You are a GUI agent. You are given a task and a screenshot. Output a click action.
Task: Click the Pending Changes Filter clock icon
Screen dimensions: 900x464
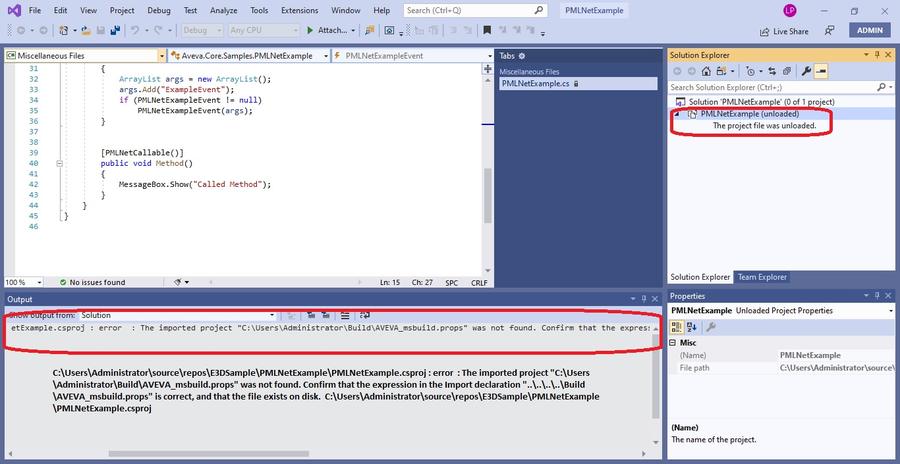[x=751, y=72]
